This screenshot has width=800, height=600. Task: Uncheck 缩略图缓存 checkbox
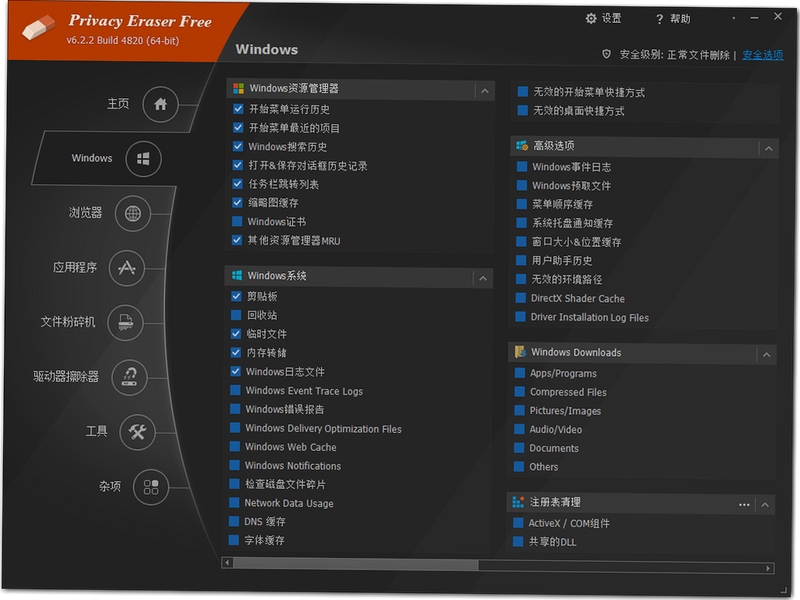click(237, 203)
